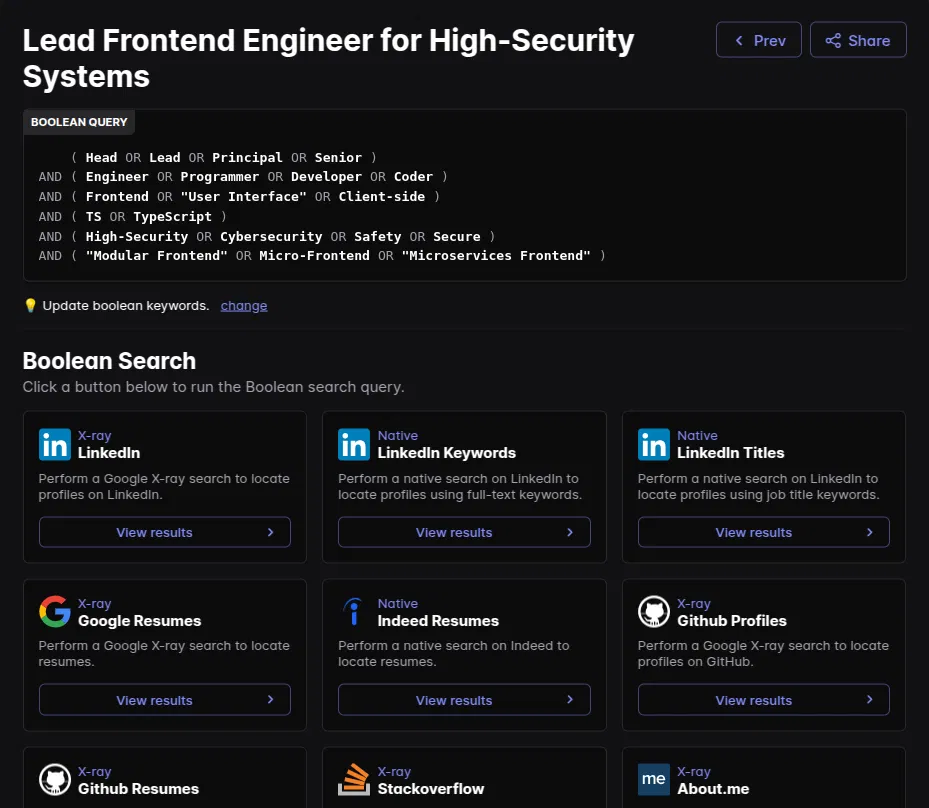Screen dimensions: 929x808
Task: Select the Stackoverflow X-ray icon
Action: point(354,780)
